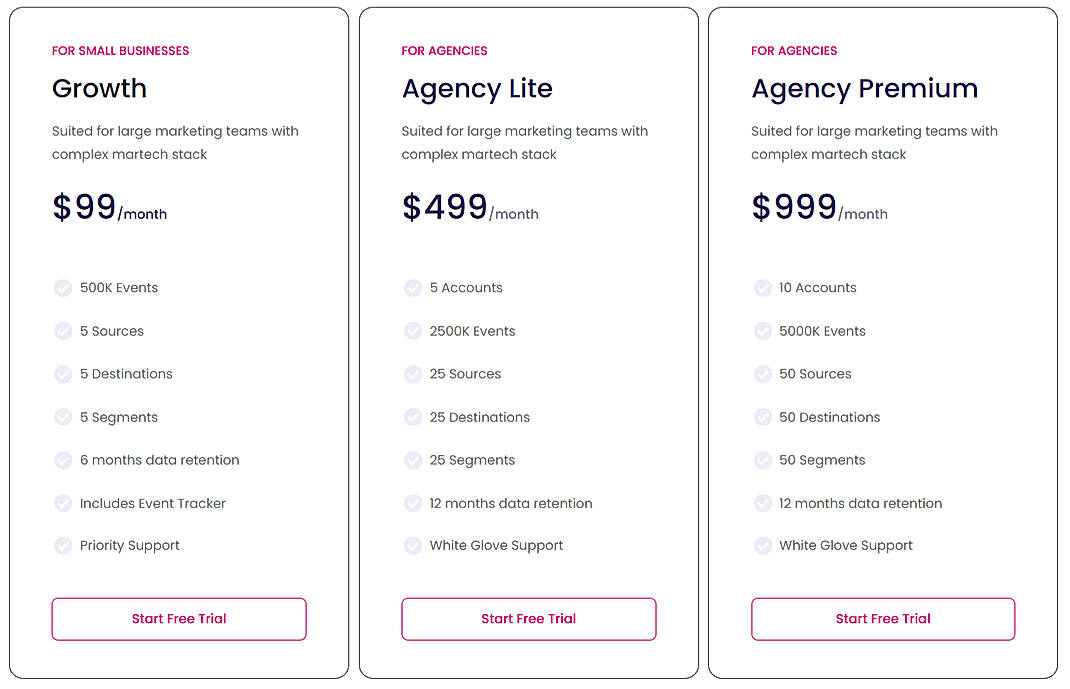
Task: Click the checkmark beside 5000K Events
Action: point(763,331)
